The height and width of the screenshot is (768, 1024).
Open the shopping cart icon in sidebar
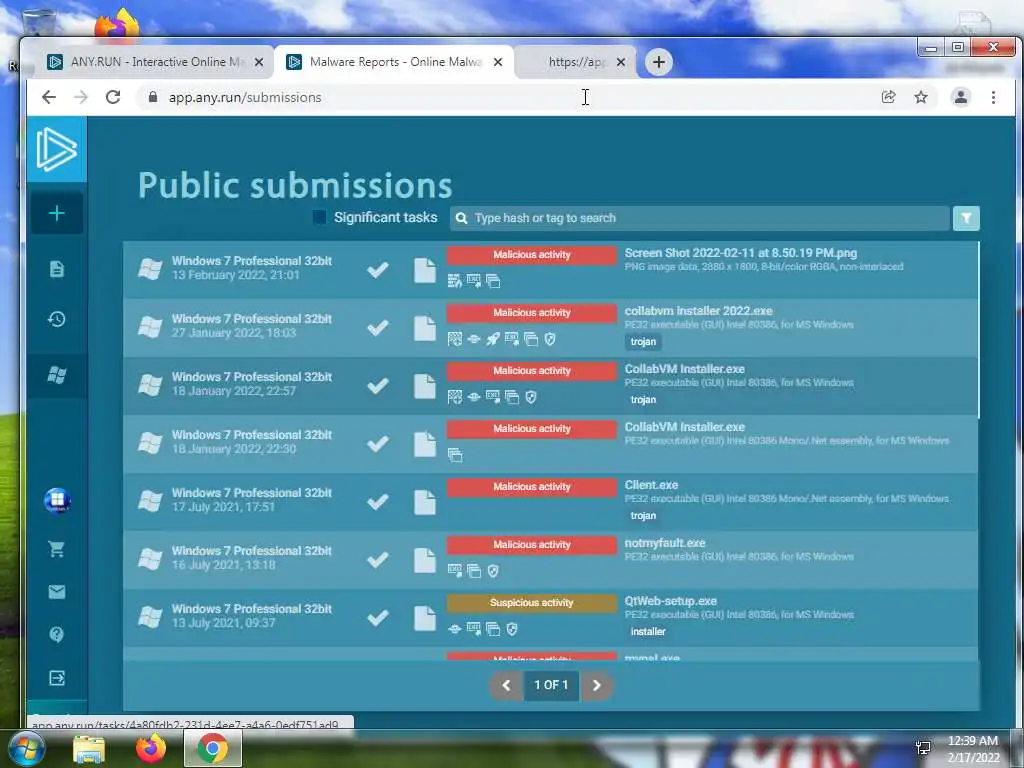(x=57, y=549)
